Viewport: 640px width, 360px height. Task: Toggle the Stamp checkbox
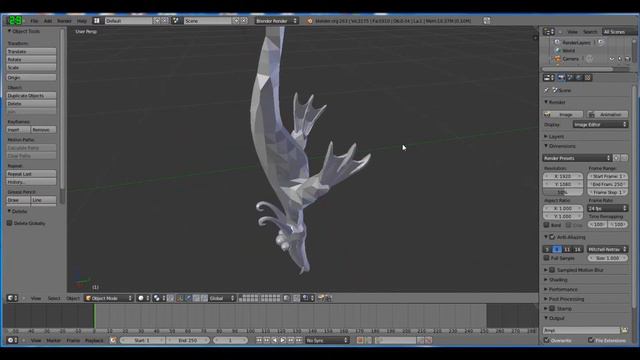point(552,309)
